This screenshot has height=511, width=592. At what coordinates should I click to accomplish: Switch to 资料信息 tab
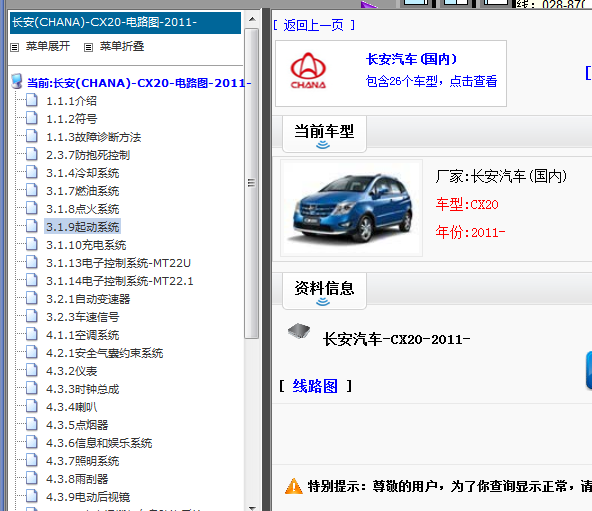pyautogui.click(x=324, y=291)
